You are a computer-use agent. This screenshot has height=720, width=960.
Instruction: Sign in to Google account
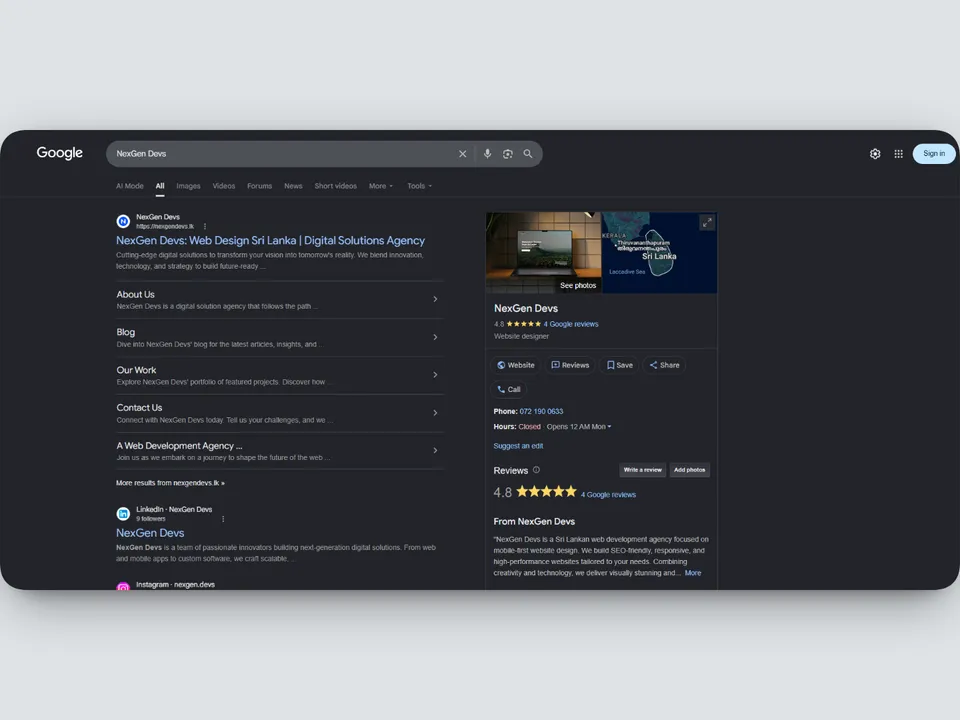[934, 154]
